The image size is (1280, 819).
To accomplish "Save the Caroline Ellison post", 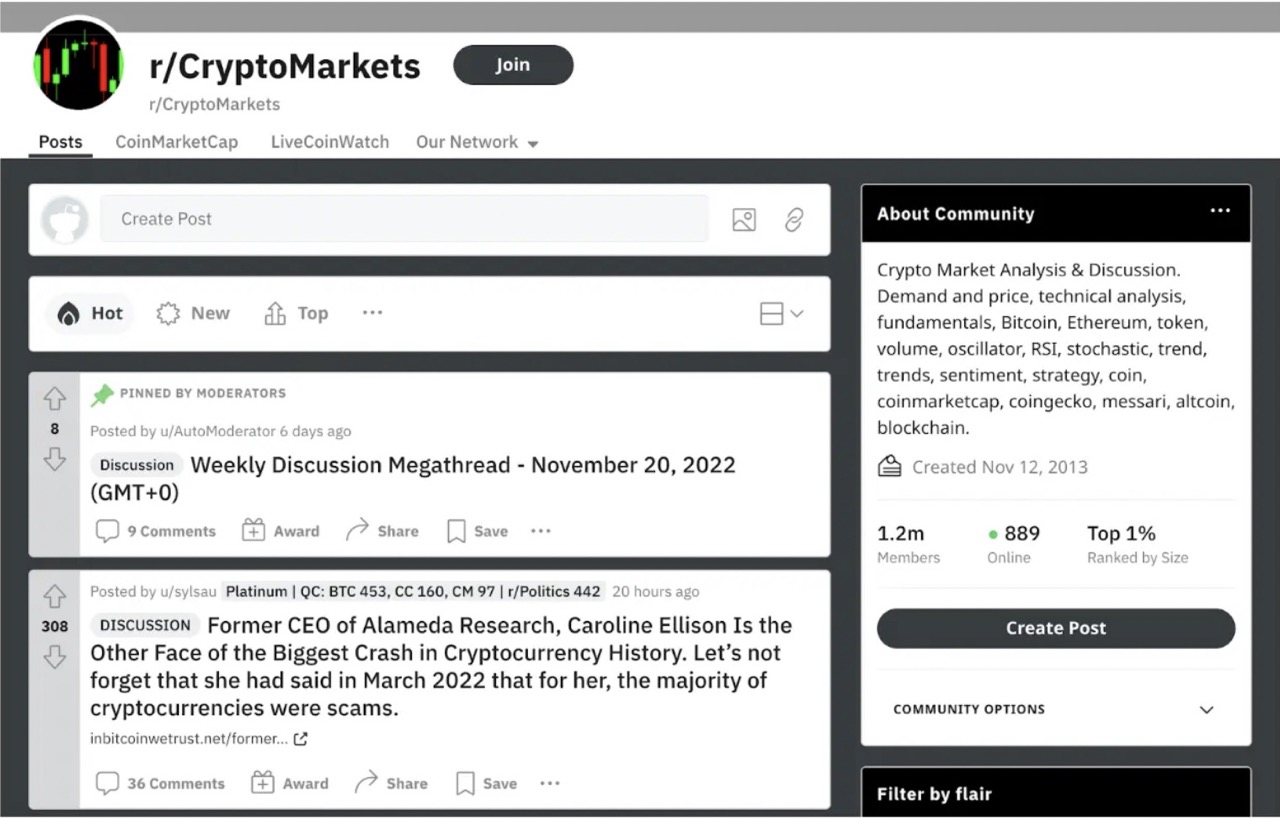I will tap(486, 783).
